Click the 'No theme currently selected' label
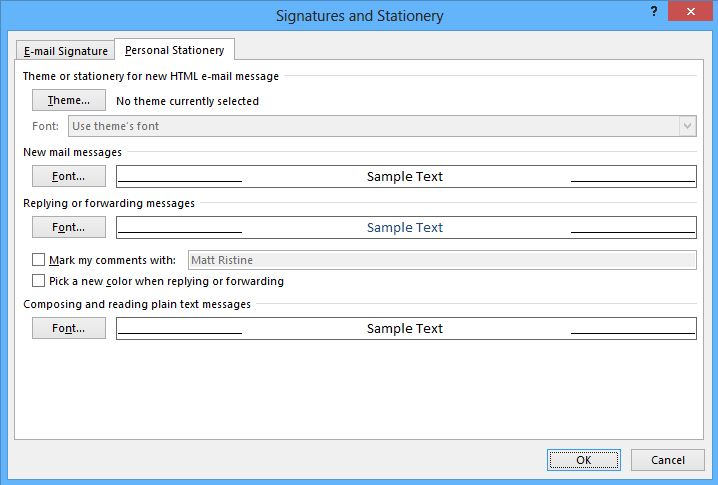The image size is (718, 485). tap(187, 101)
